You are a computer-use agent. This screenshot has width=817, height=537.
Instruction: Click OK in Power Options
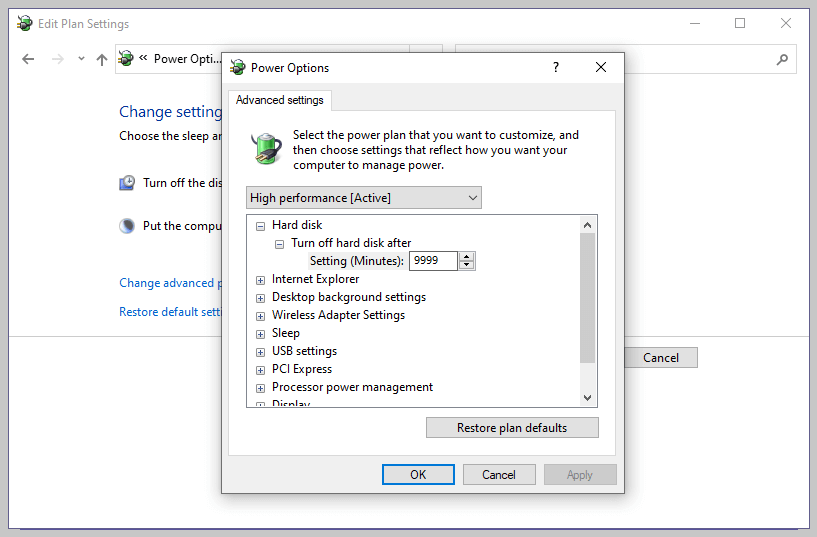point(418,474)
